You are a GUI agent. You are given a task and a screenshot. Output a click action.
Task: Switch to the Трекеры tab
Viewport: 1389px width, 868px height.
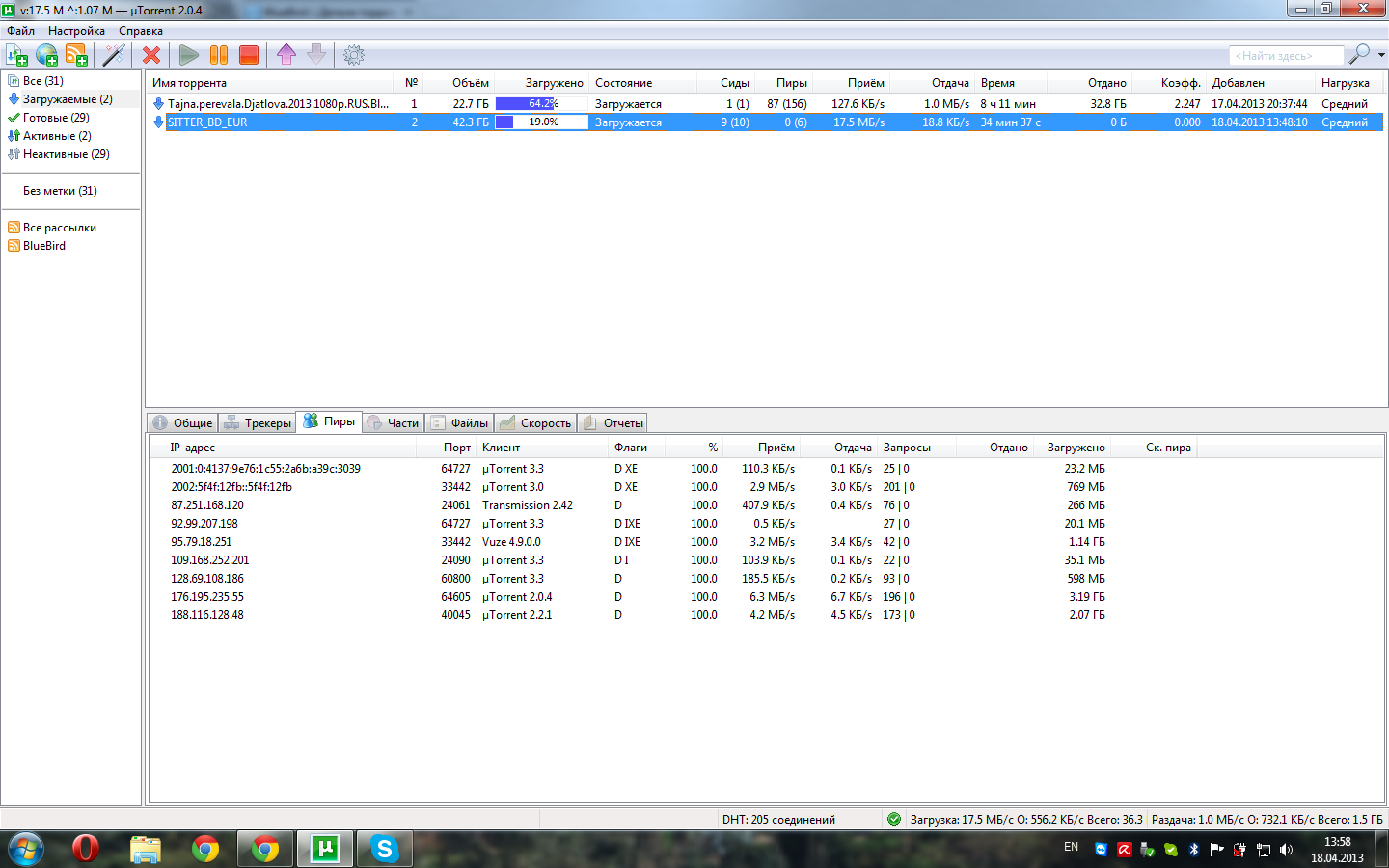[258, 423]
